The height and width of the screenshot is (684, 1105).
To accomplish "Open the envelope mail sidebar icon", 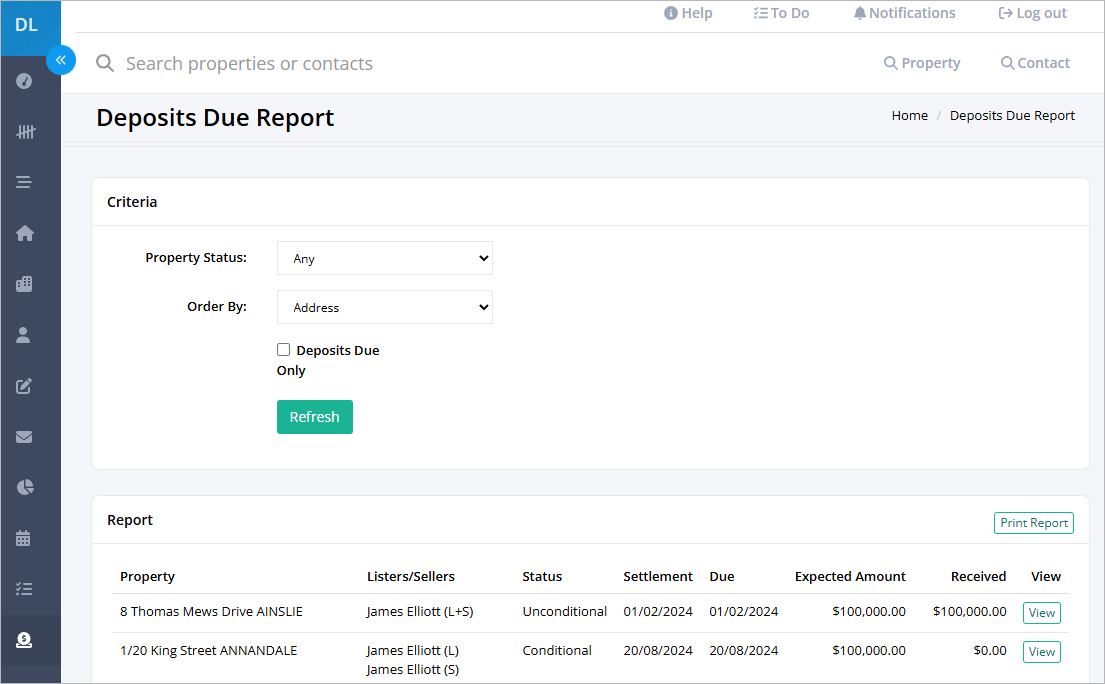I will 24,437.
